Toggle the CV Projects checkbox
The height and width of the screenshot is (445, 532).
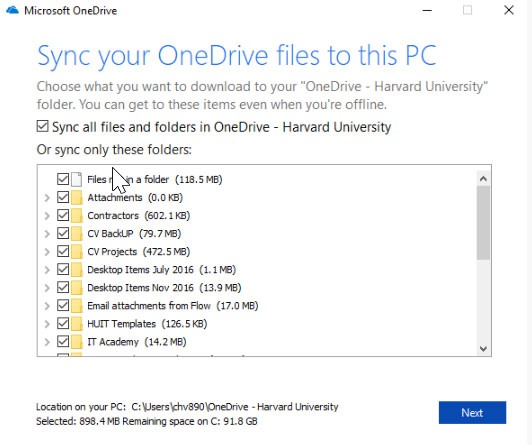coord(63,251)
